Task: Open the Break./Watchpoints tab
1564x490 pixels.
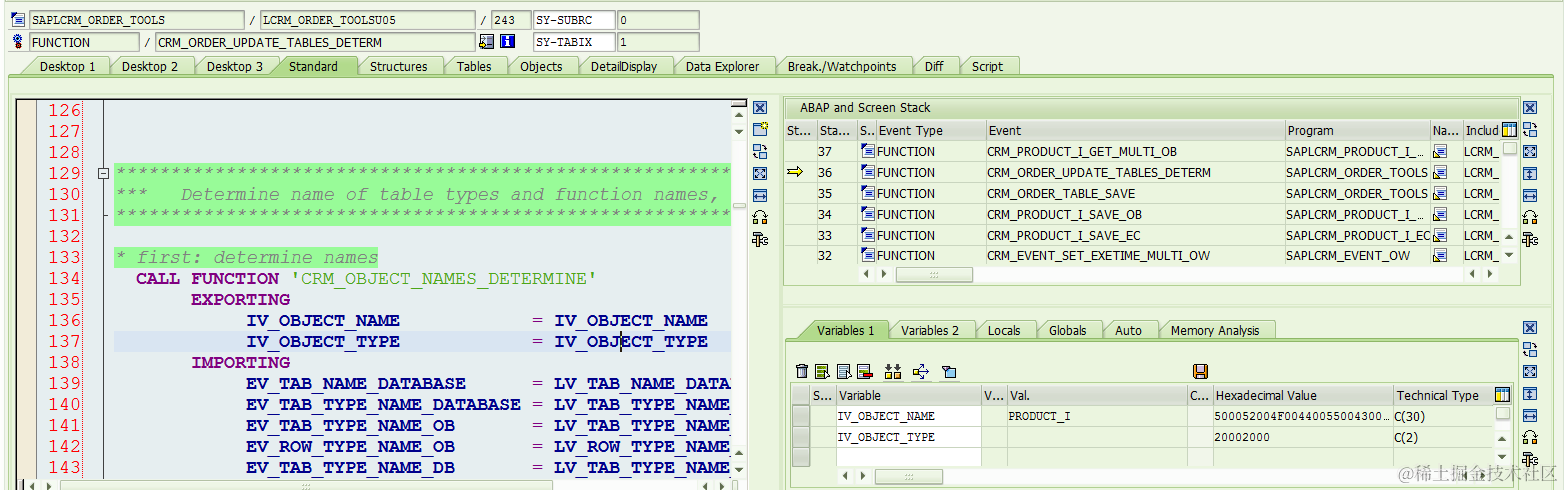Action: click(x=842, y=66)
